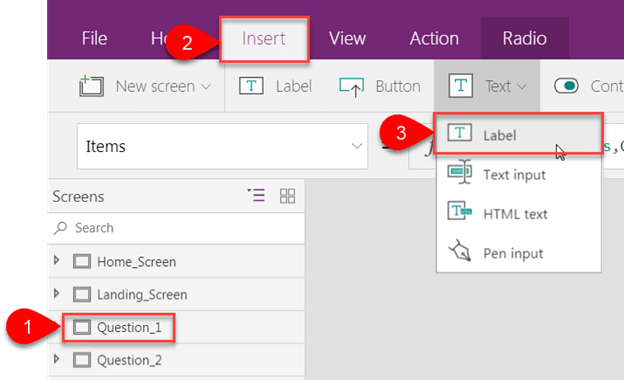
Task: Expand the Question_2 tree node
Action: pyautogui.click(x=57, y=359)
